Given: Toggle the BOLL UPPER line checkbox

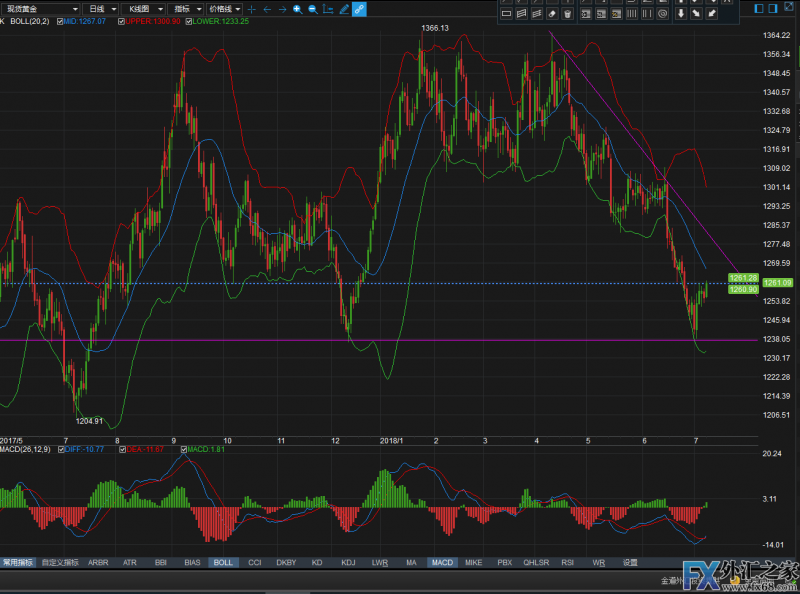Looking at the screenshot, I should (120, 20).
